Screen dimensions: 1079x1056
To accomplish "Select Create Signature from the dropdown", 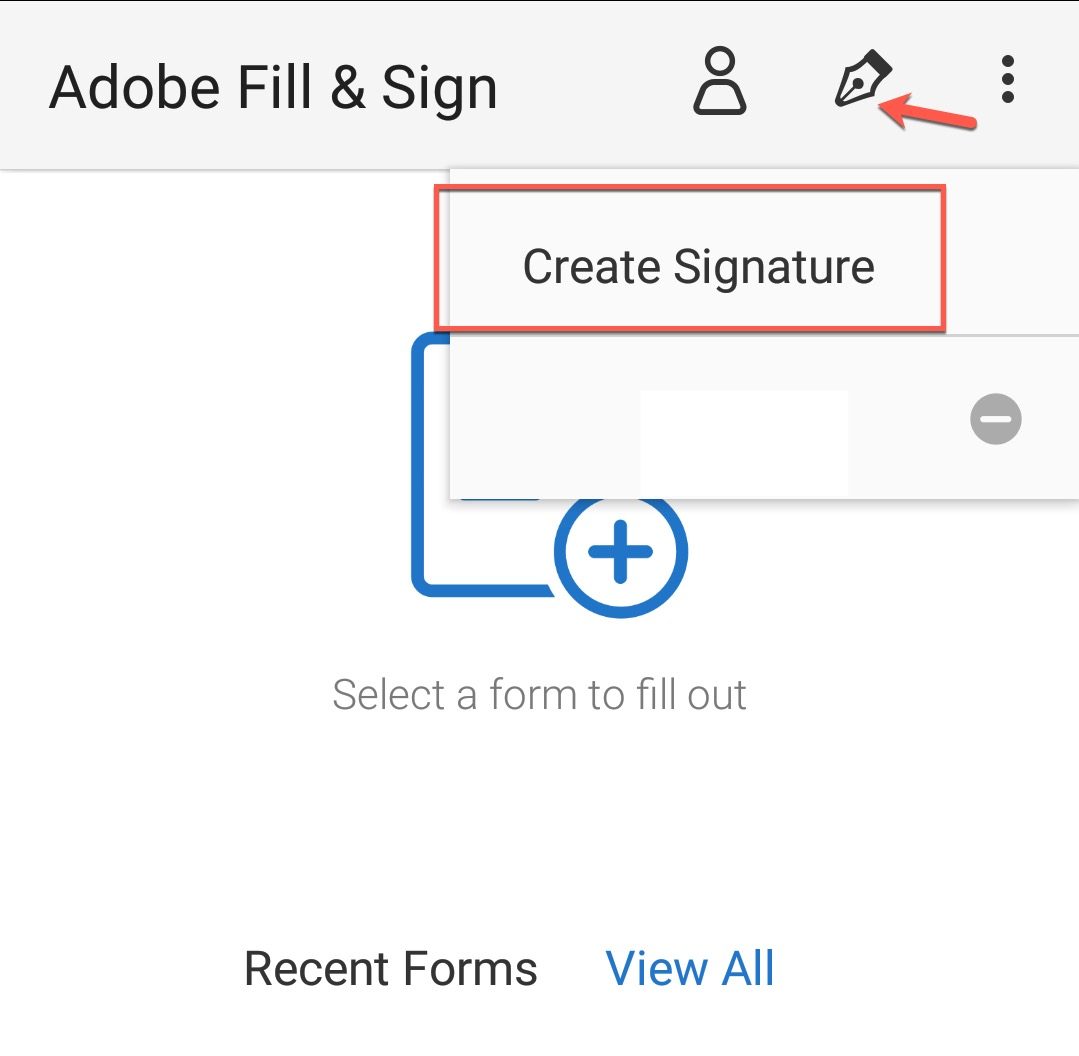I will (698, 267).
